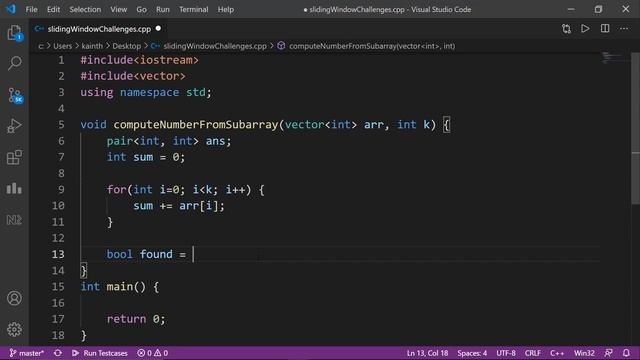Click 'computeNumberFromSubarray' function name in code
Screen dimensions: 640x360
196,125
